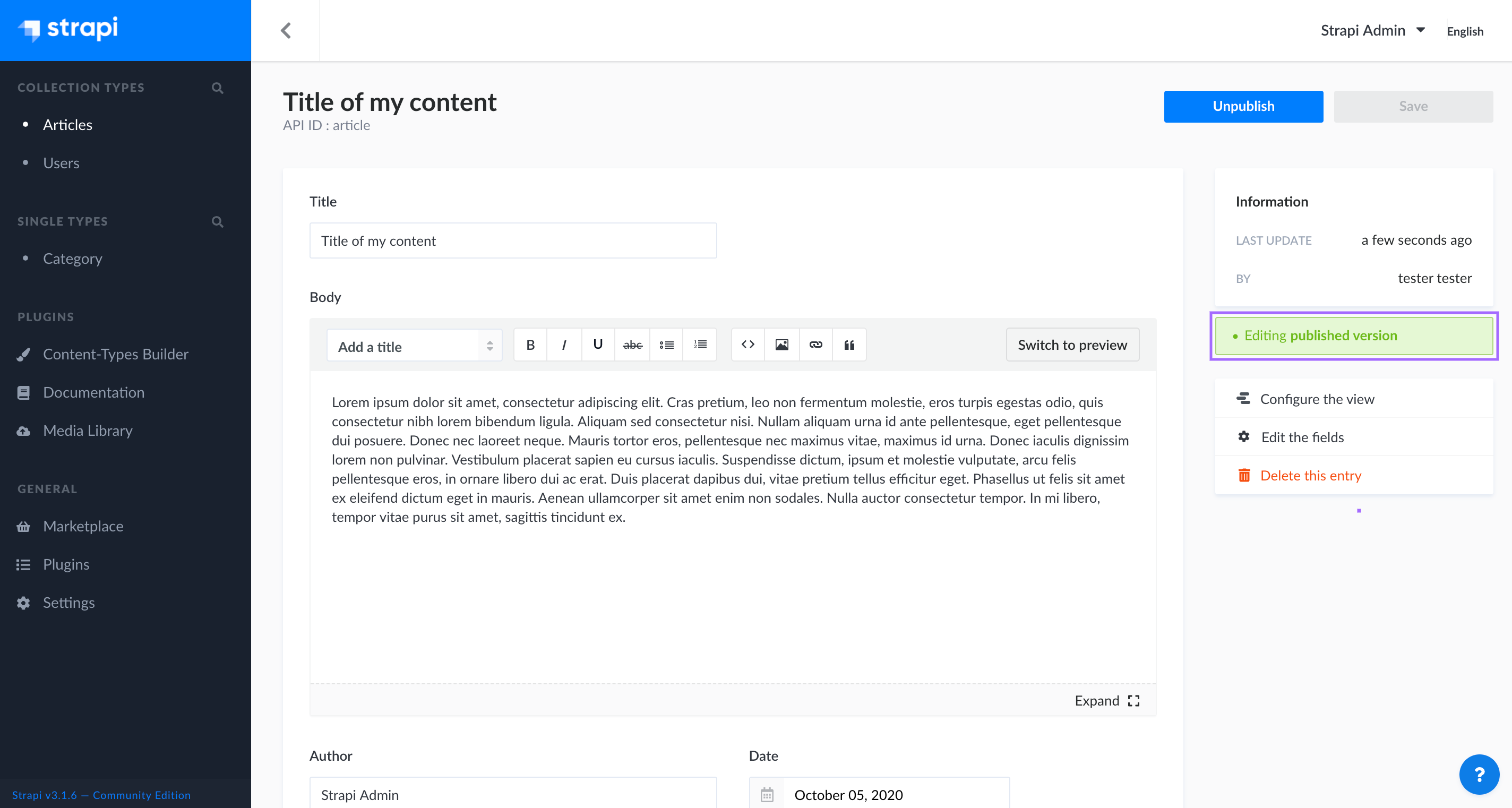Open Articles collection type
Image resolution: width=1512 pixels, height=808 pixels.
67,125
